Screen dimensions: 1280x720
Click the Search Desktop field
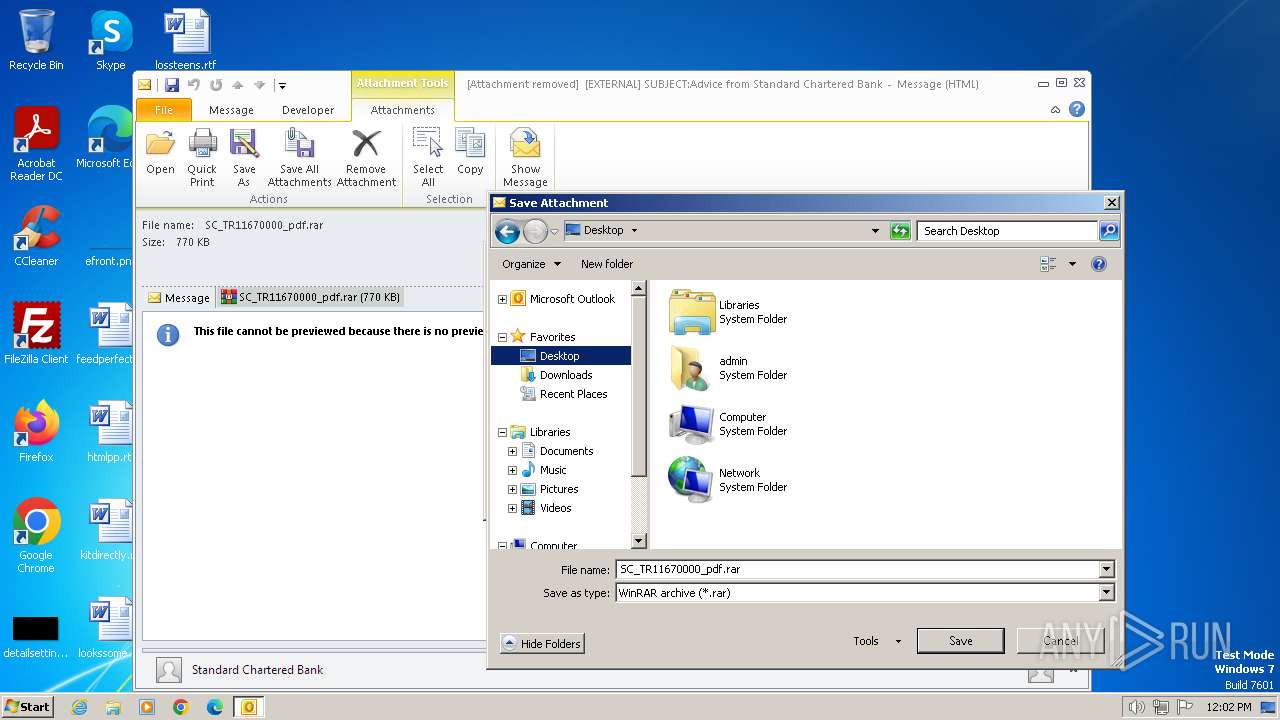(x=1007, y=231)
